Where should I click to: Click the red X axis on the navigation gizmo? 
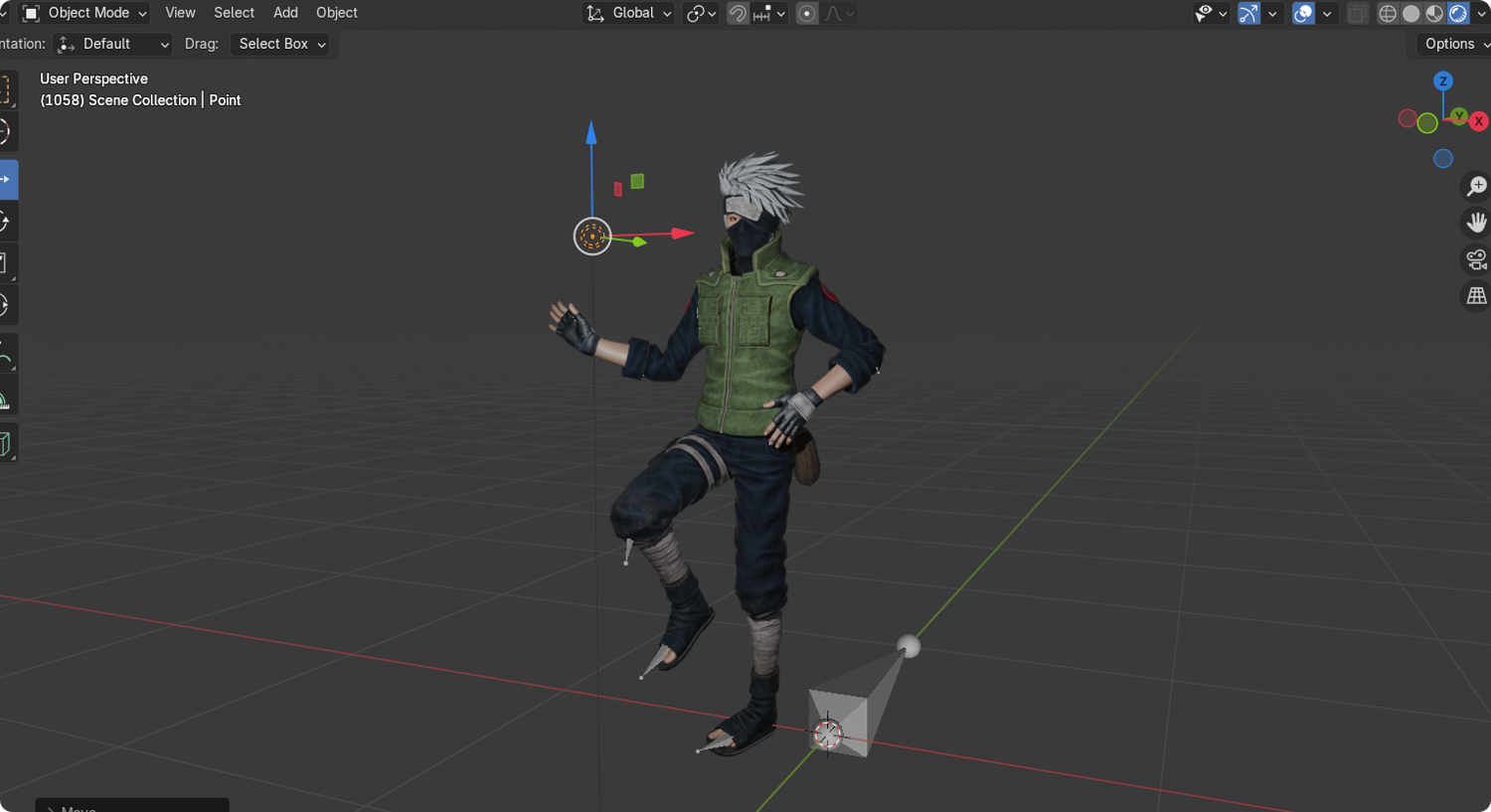1479,121
